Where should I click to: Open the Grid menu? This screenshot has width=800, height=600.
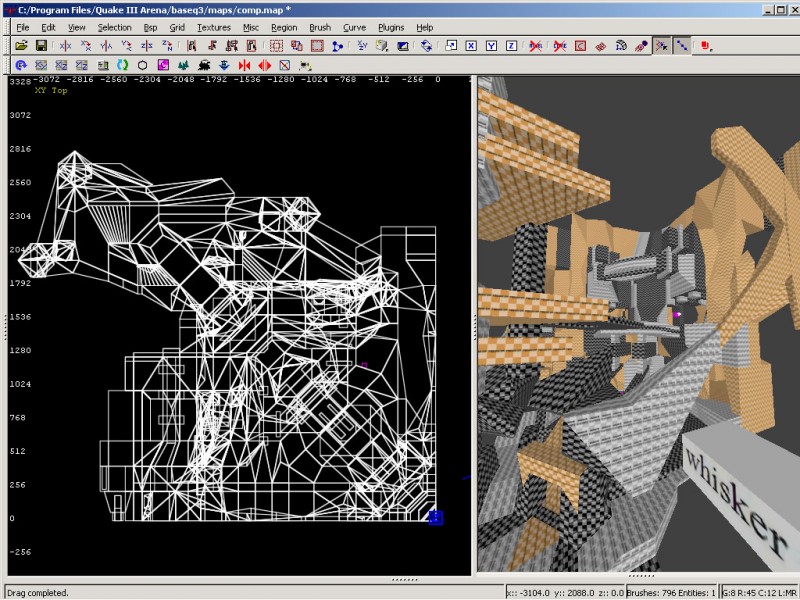(177, 28)
